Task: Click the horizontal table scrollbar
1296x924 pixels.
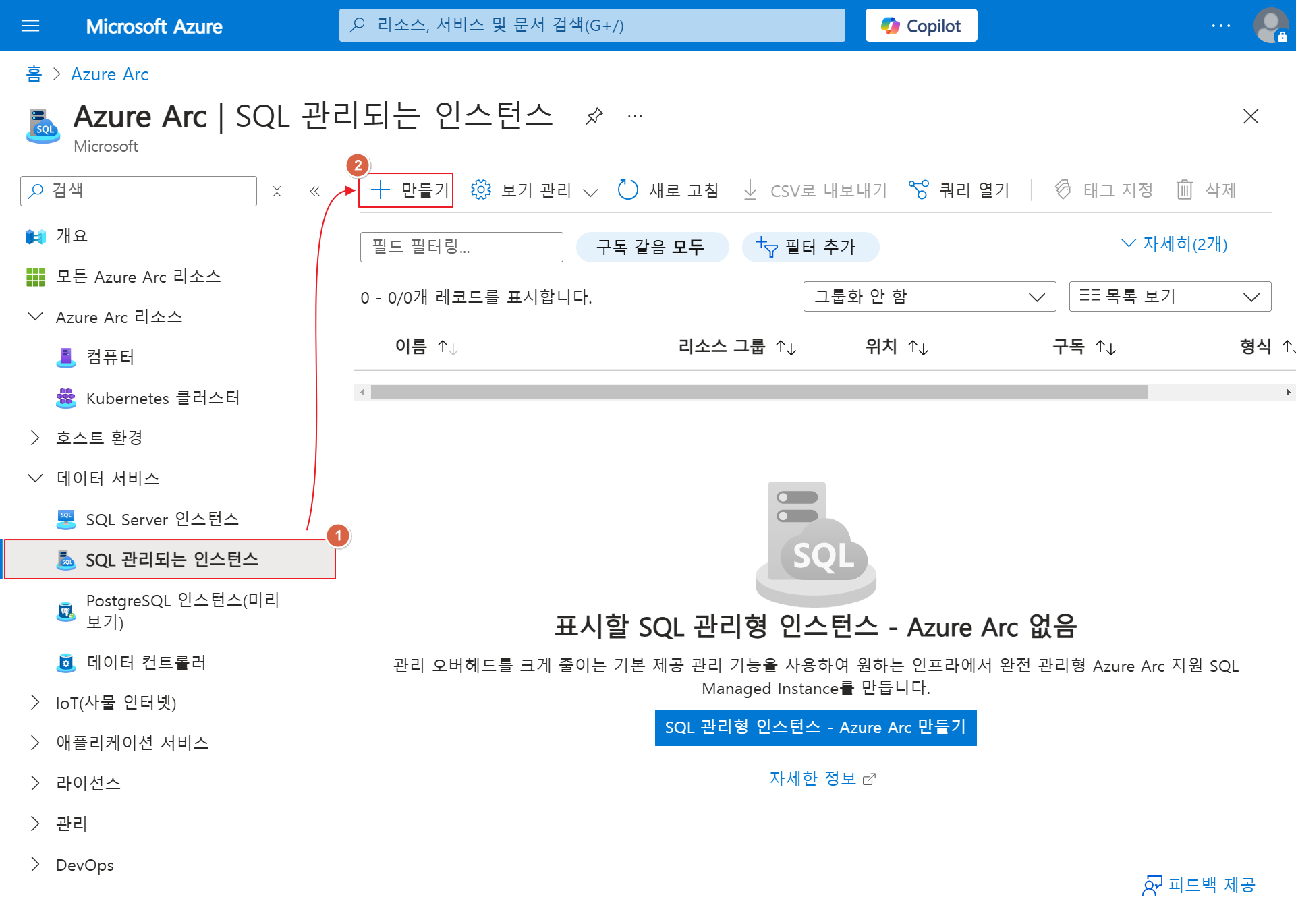Action: pos(758,393)
